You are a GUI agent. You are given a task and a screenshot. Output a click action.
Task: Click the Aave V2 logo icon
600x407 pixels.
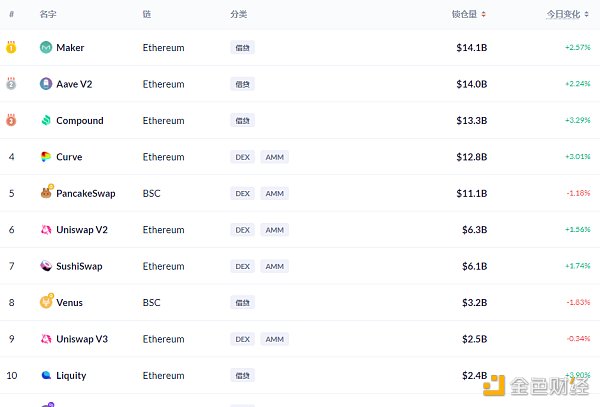46,84
